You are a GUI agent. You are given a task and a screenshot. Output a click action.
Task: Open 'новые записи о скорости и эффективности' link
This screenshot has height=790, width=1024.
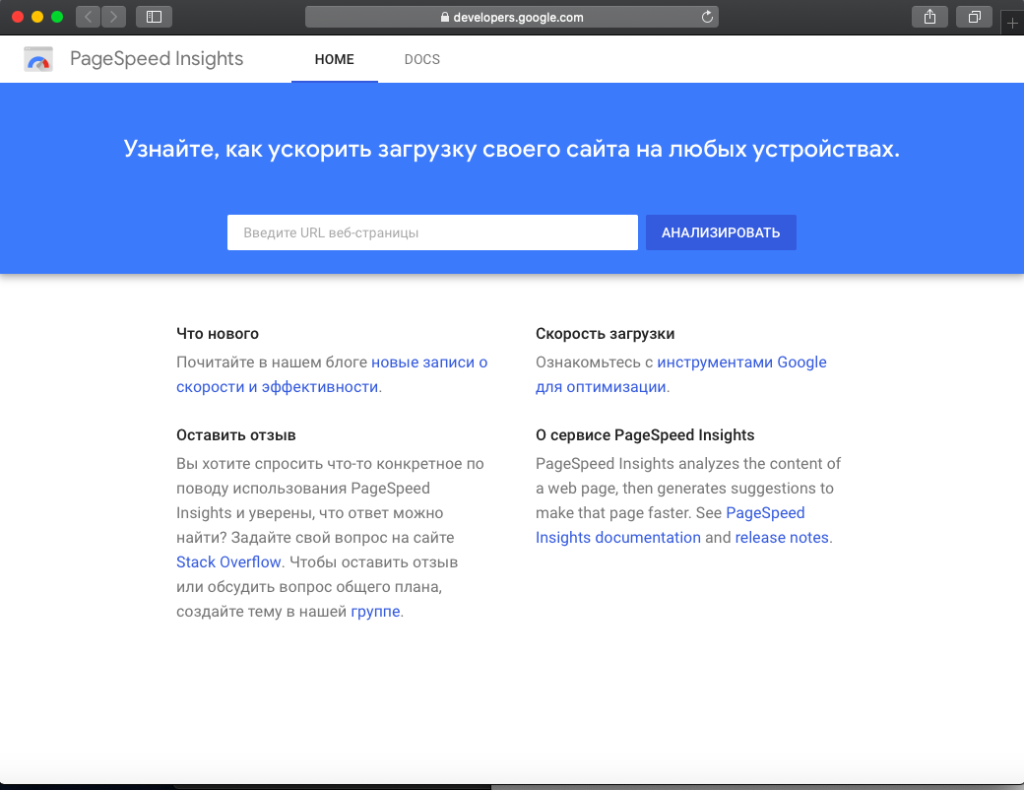coord(332,374)
